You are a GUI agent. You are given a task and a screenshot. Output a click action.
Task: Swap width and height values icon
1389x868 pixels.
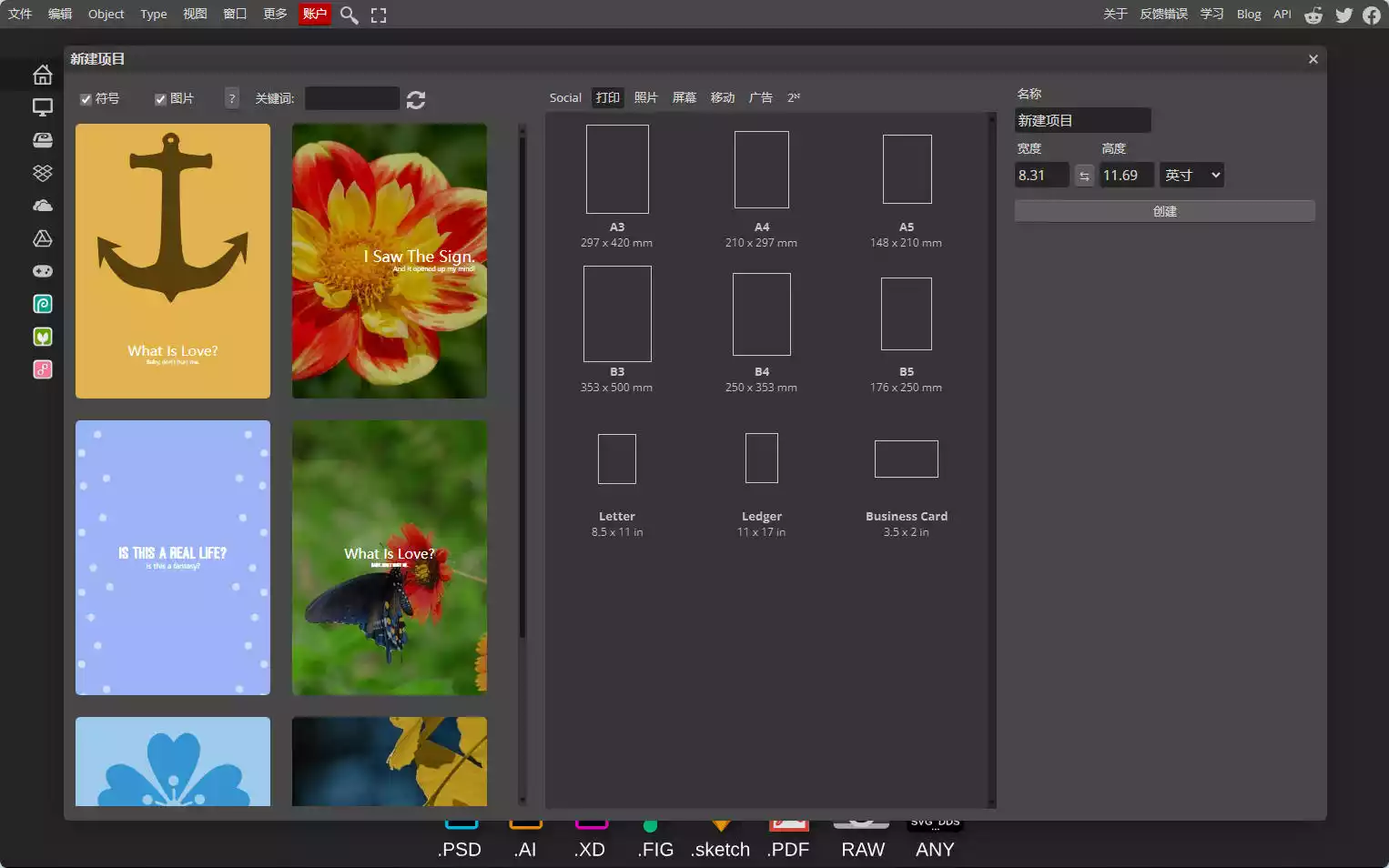click(x=1084, y=176)
